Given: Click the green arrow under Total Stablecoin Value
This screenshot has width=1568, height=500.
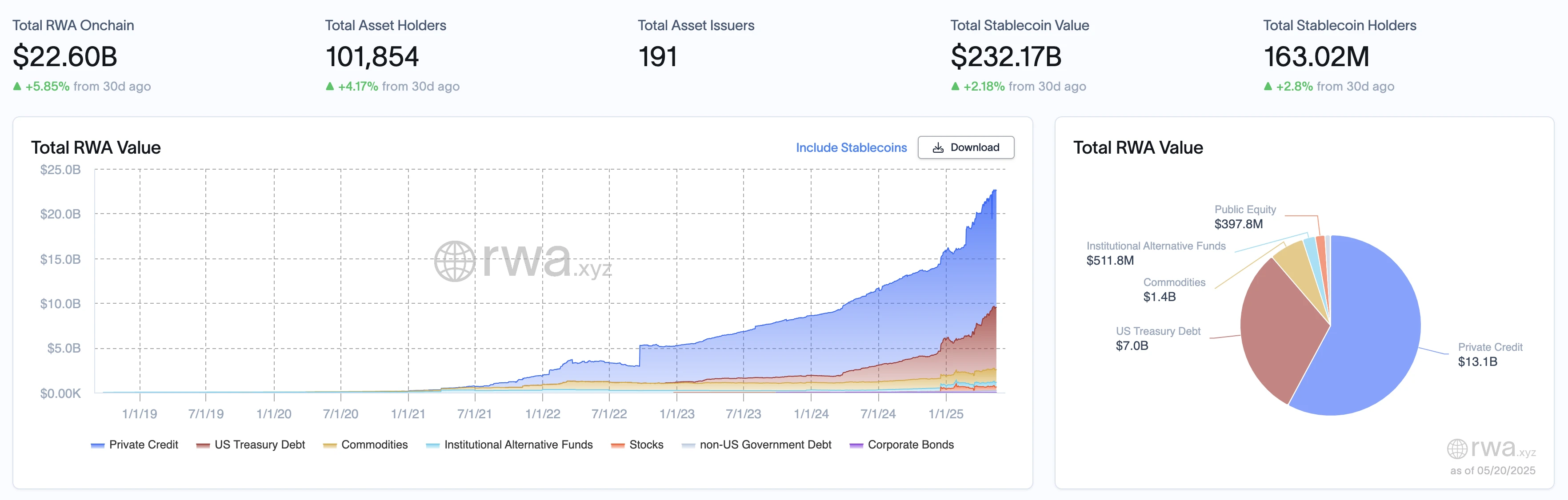Looking at the screenshot, I should coord(955,87).
